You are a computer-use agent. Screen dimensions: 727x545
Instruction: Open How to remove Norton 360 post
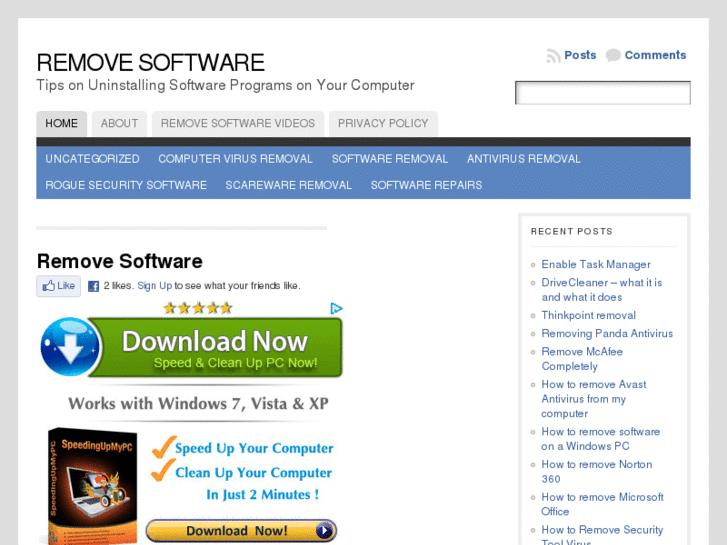(597, 472)
